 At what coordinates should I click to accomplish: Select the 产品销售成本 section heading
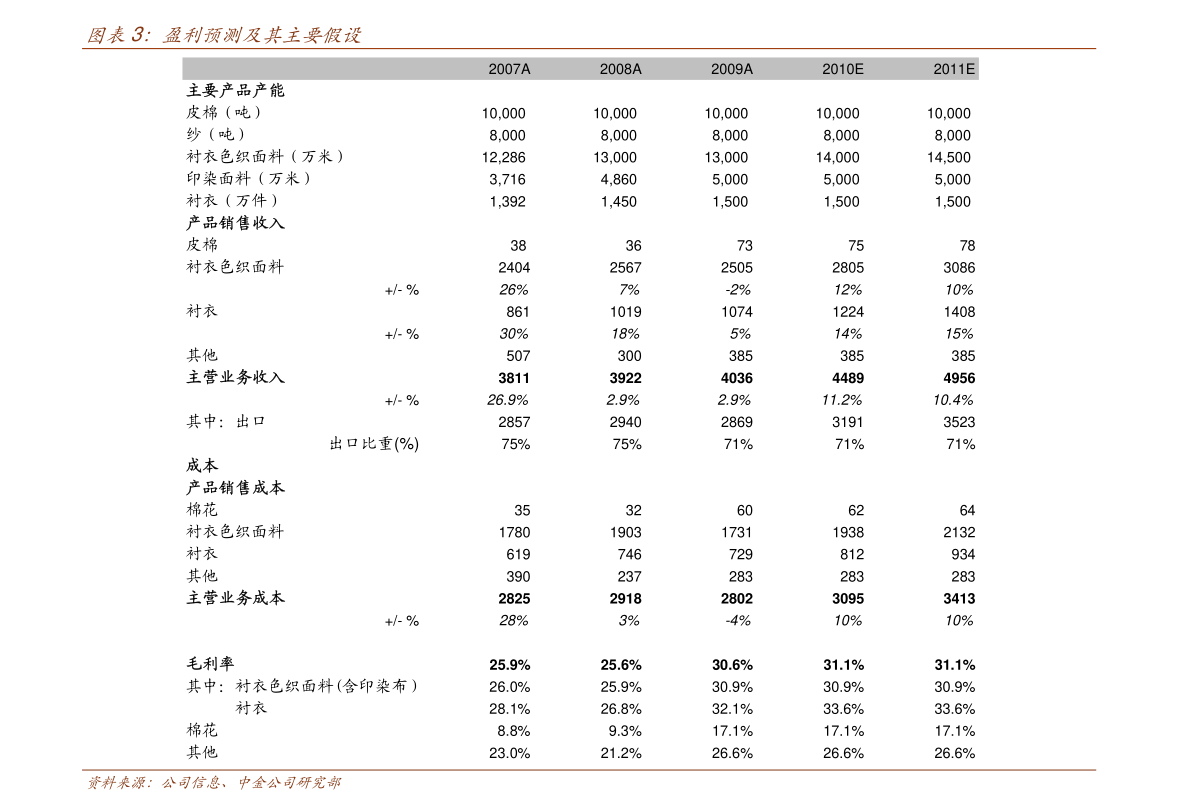(x=235, y=488)
